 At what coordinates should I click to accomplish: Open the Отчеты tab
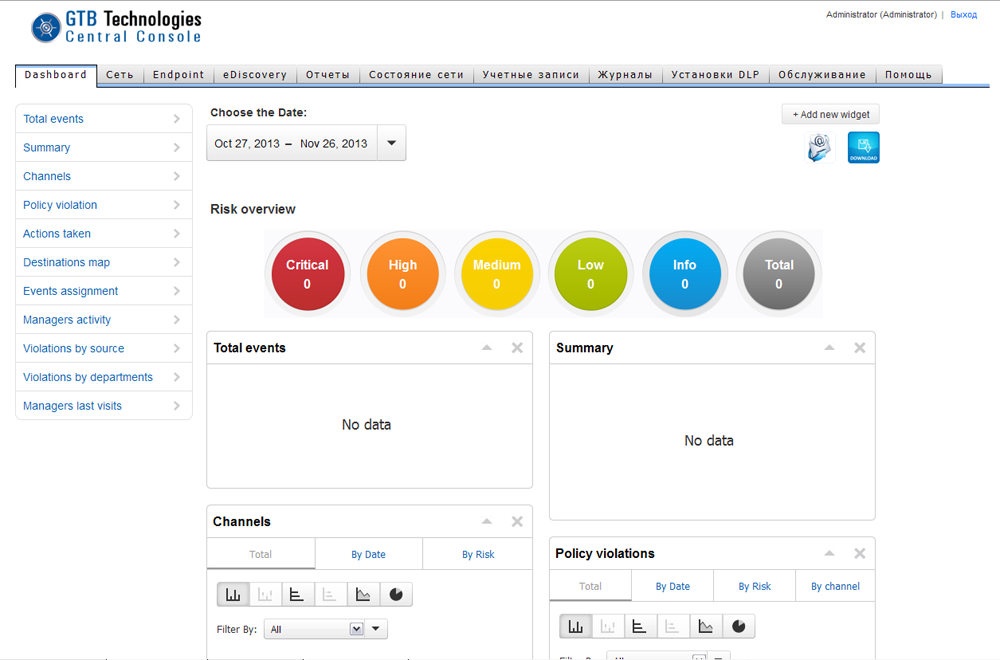click(x=328, y=75)
